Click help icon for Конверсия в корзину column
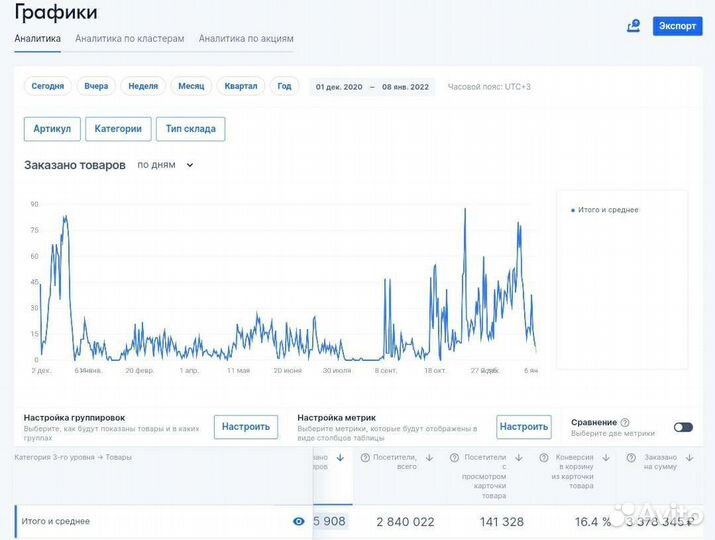715x540 pixels. pos(542,457)
